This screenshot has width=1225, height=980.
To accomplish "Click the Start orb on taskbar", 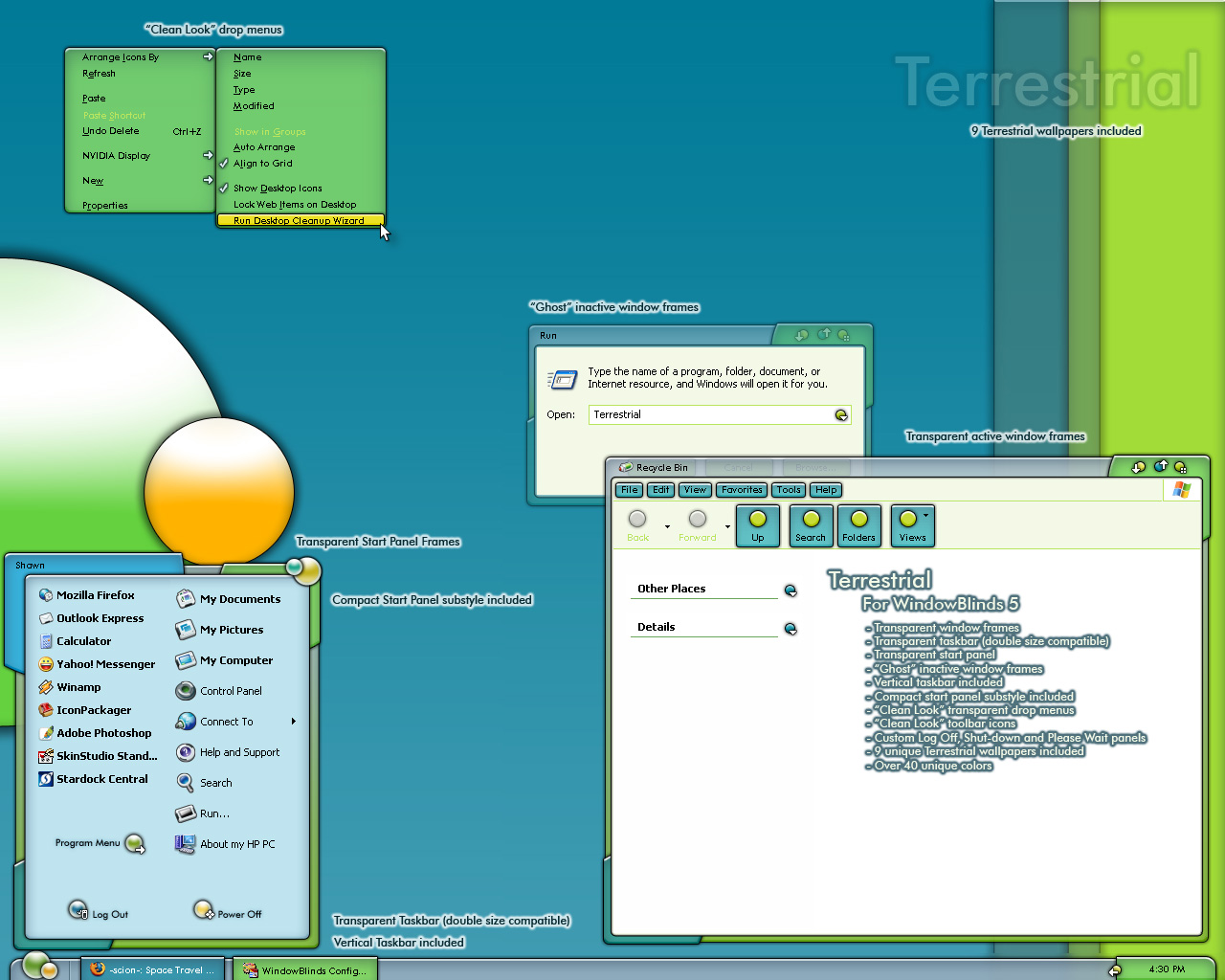I will click(38, 966).
